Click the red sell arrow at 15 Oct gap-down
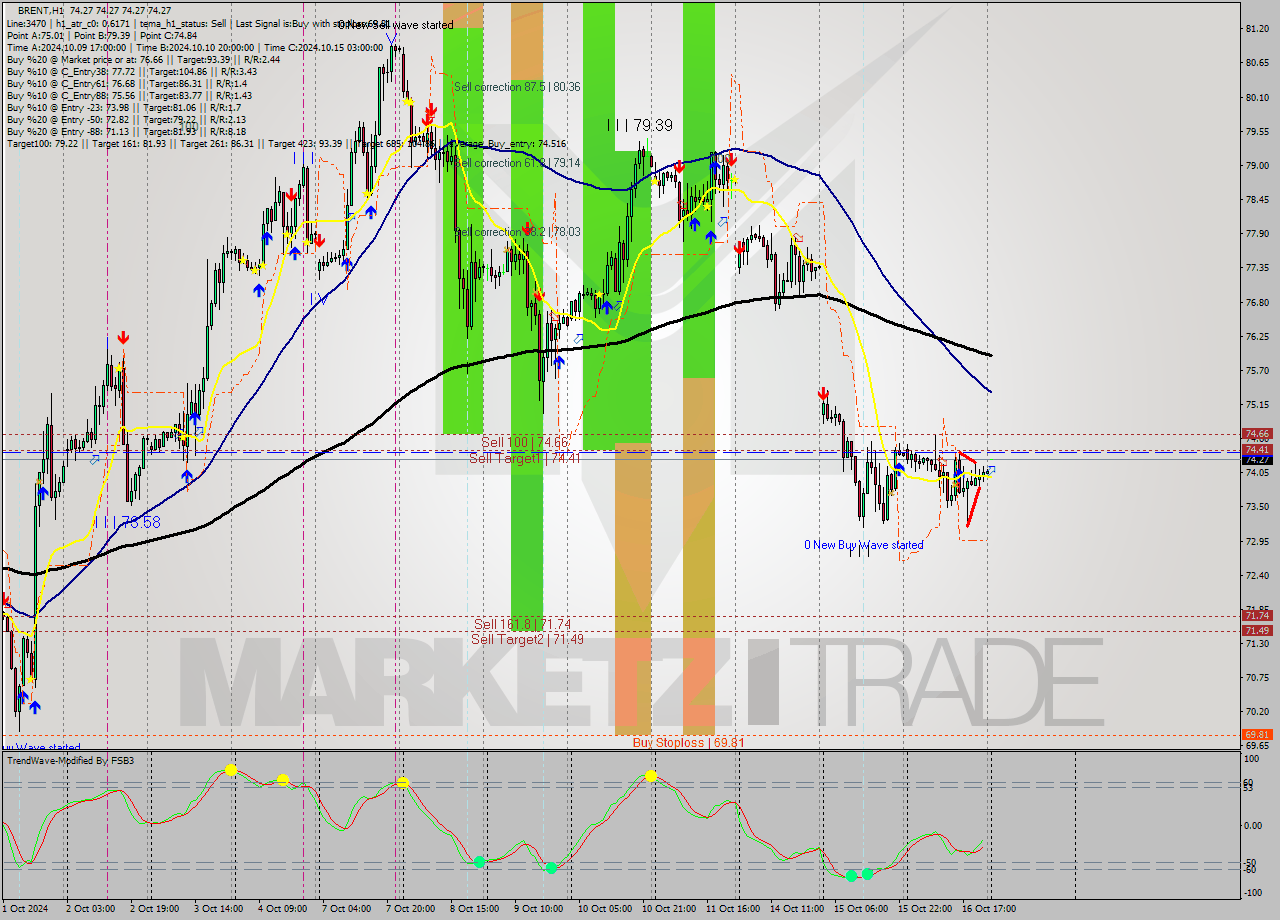1280x920 pixels. tap(823, 393)
